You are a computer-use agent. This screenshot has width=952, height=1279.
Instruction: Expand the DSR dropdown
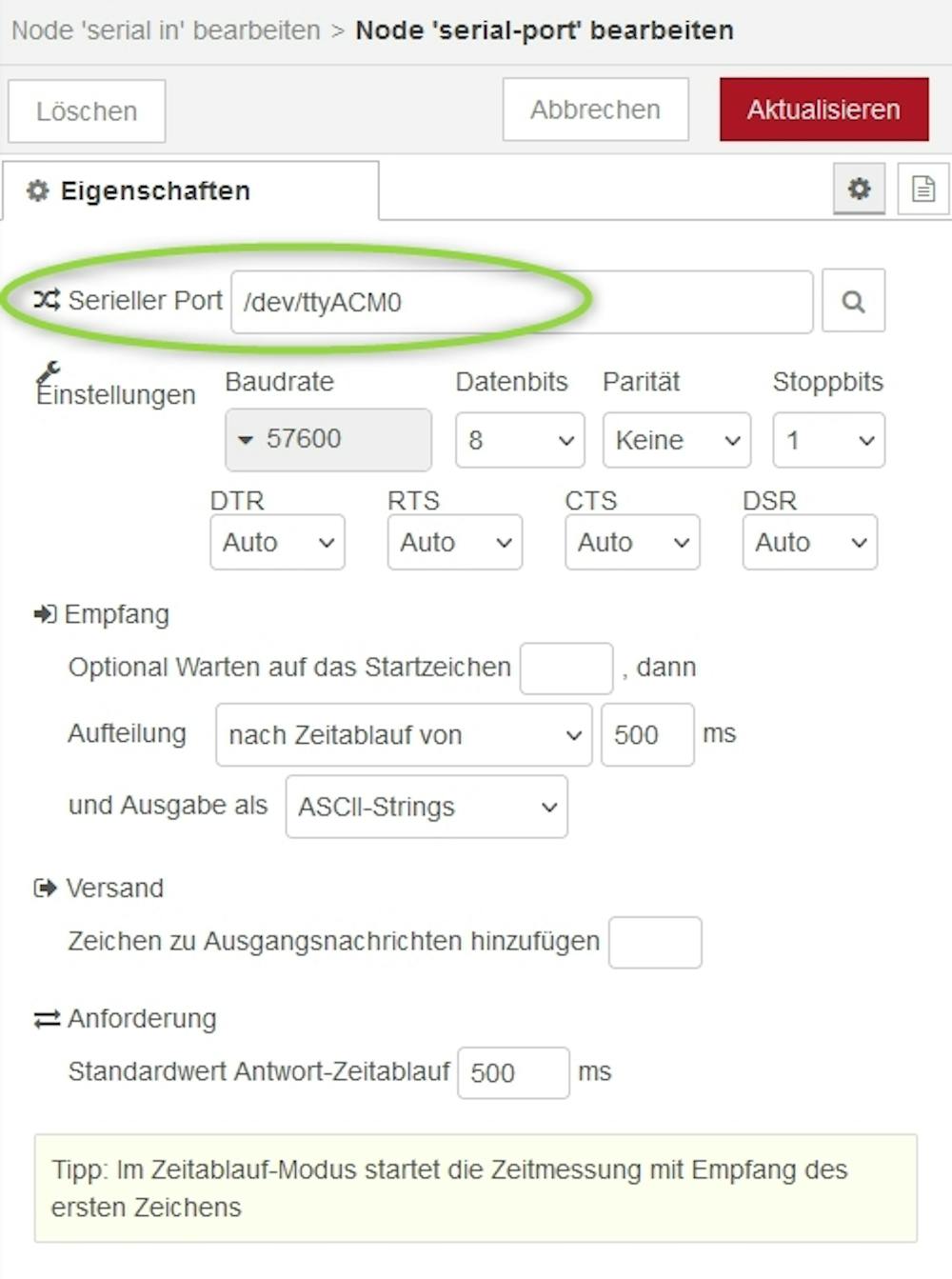[x=809, y=543]
